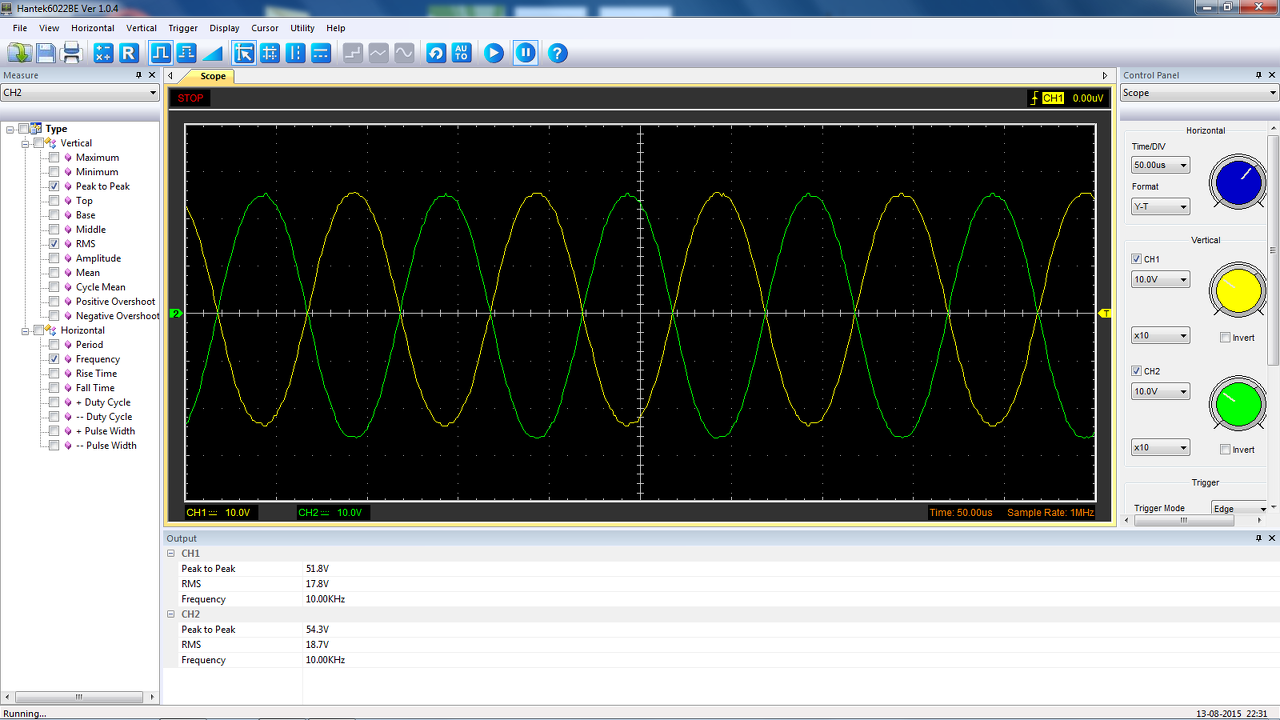This screenshot has width=1280, height=720.
Task: Open the Cursor menu
Action: click(265, 28)
